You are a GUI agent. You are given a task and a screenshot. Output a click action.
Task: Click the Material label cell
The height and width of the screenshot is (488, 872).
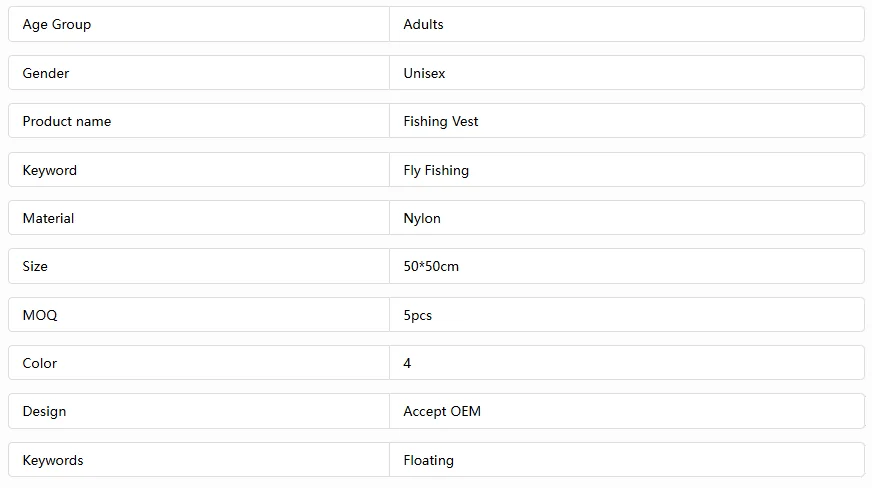pyautogui.click(x=49, y=218)
